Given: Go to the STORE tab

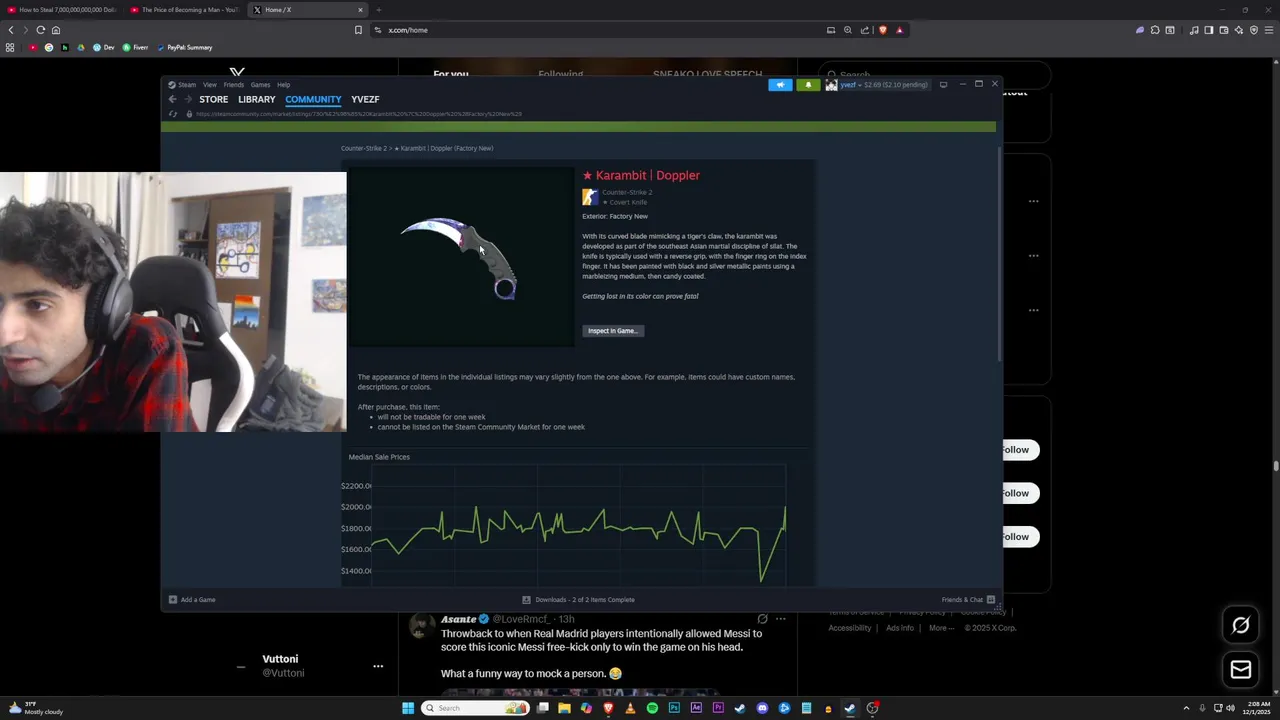Looking at the screenshot, I should [213, 99].
